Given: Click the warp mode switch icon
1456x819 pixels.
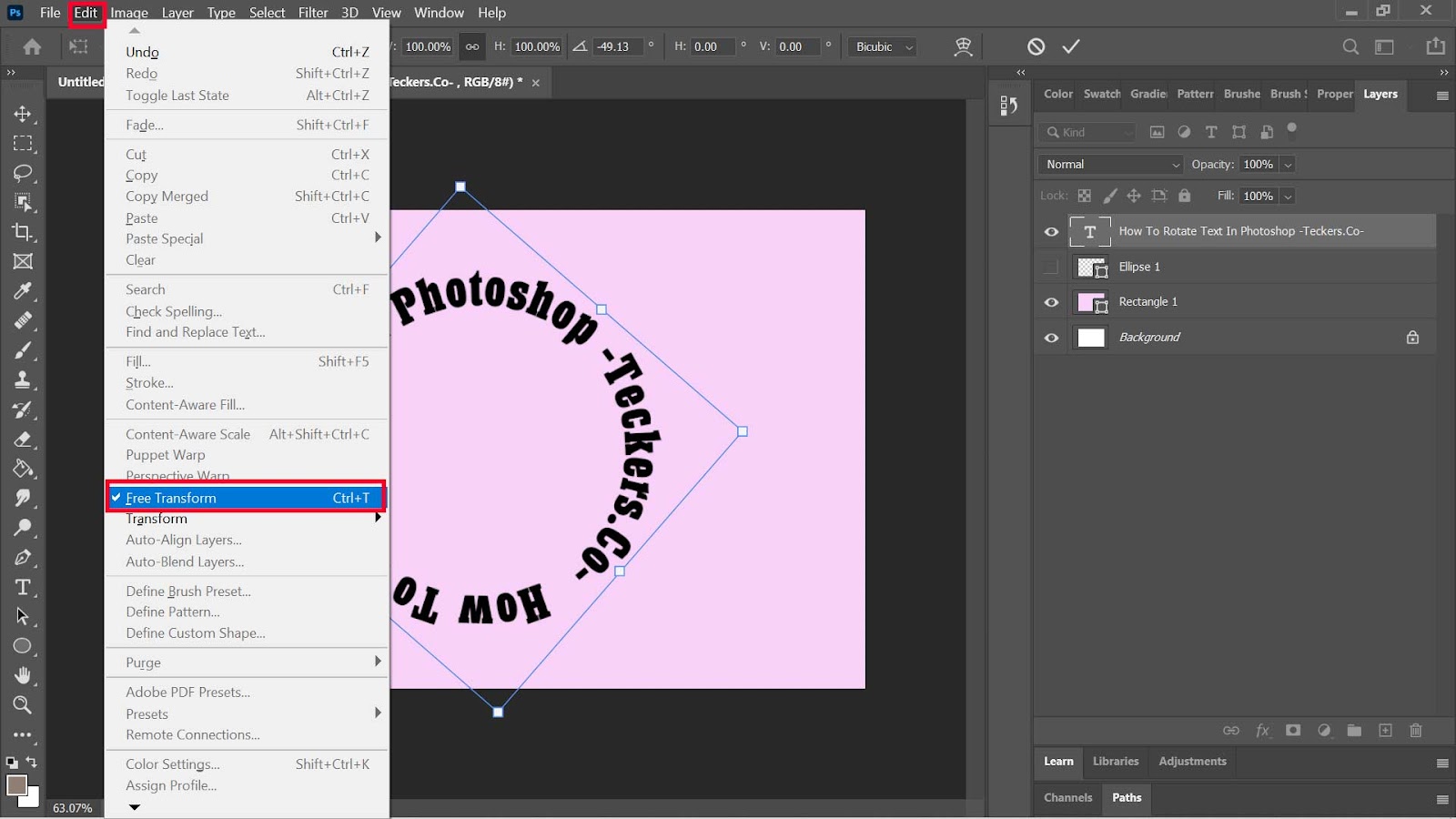Looking at the screenshot, I should (963, 46).
